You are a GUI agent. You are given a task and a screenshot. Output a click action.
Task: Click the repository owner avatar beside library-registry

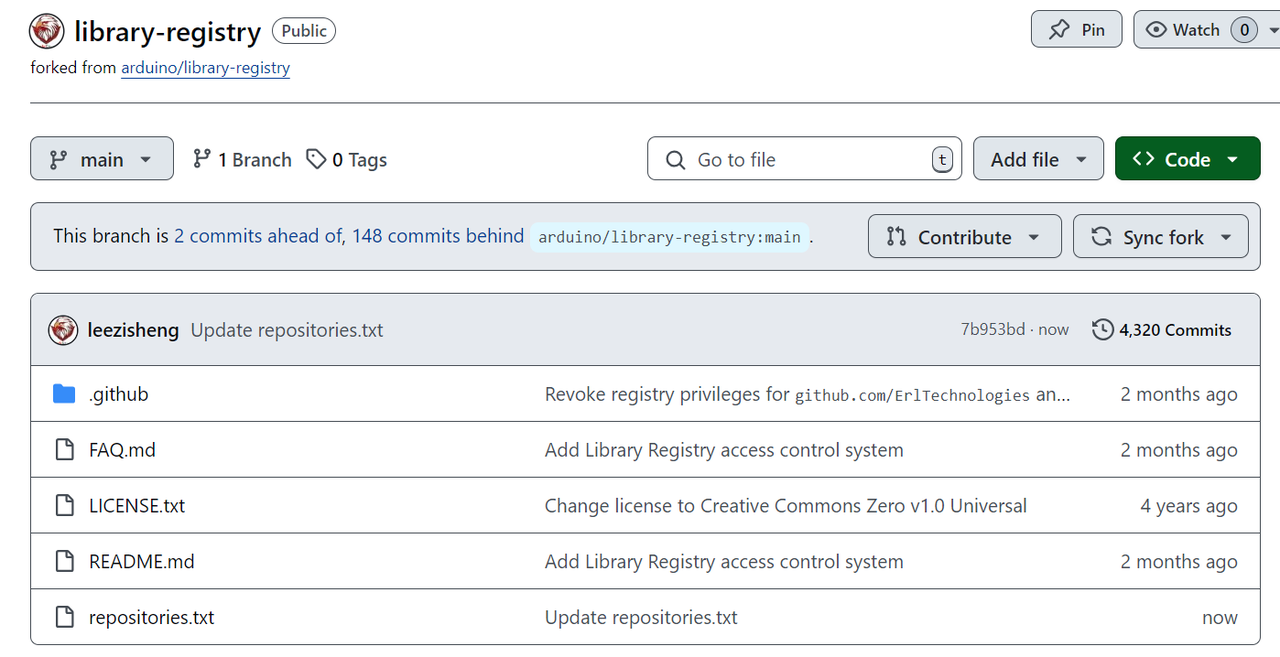[47, 32]
